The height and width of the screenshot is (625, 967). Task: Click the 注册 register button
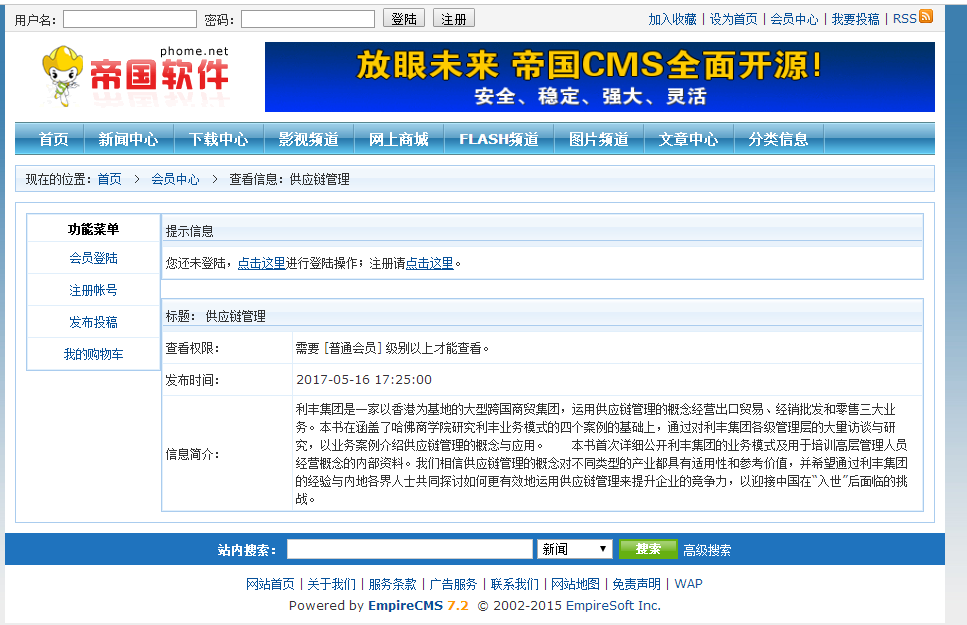click(x=452, y=17)
